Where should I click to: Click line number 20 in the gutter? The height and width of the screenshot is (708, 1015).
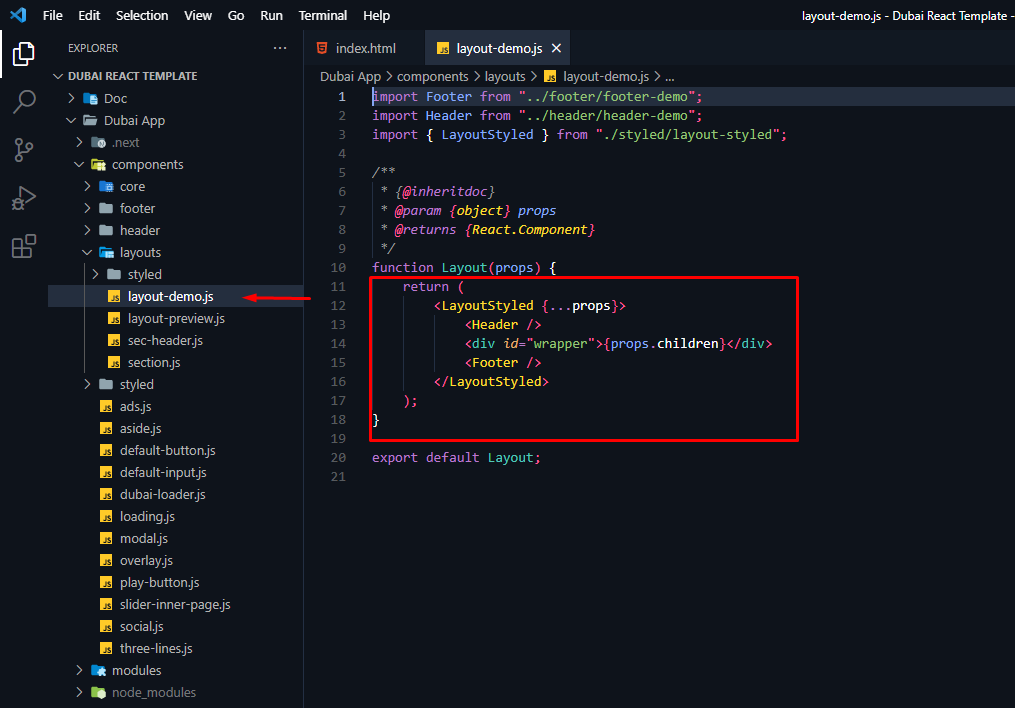pyautogui.click(x=338, y=458)
